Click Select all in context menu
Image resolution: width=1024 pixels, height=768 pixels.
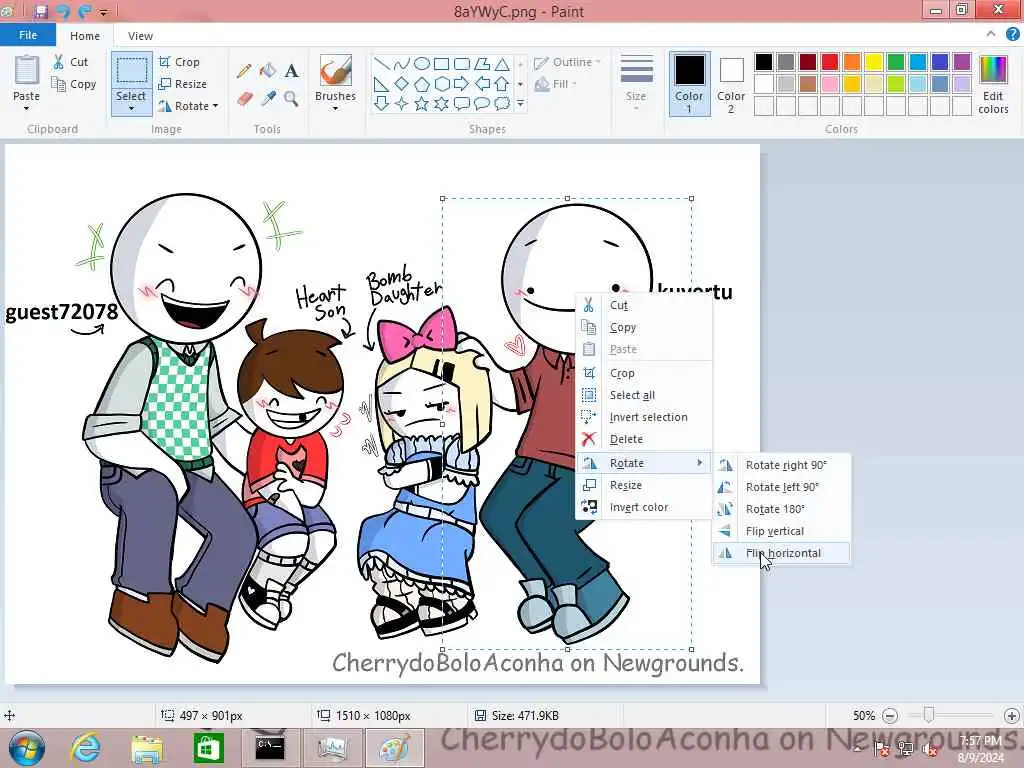(x=644, y=395)
